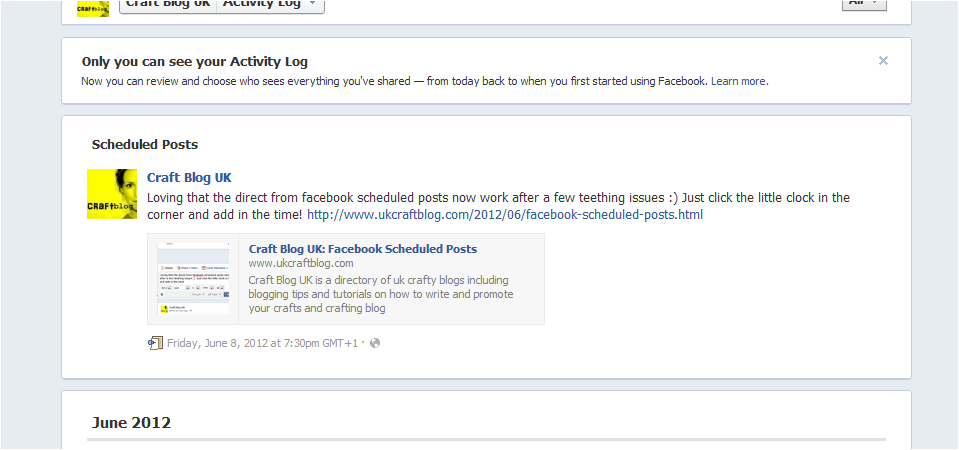Screen dimensions: 959x450
Task: Open the Learn more link
Action: click(x=738, y=81)
